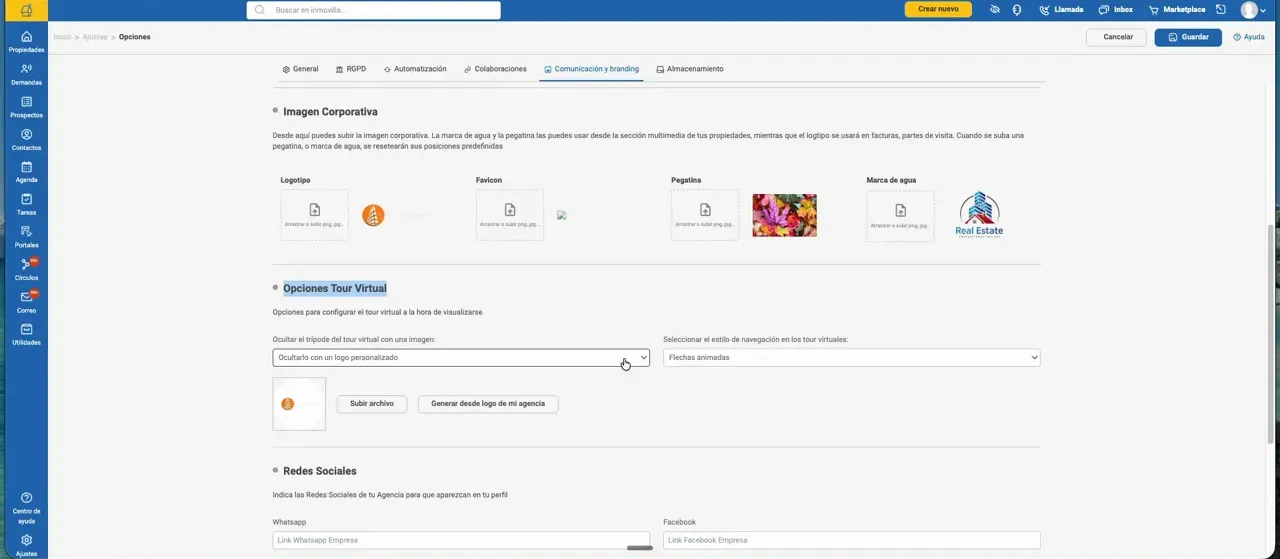Click the expand window icon near avatar

[1221, 10]
